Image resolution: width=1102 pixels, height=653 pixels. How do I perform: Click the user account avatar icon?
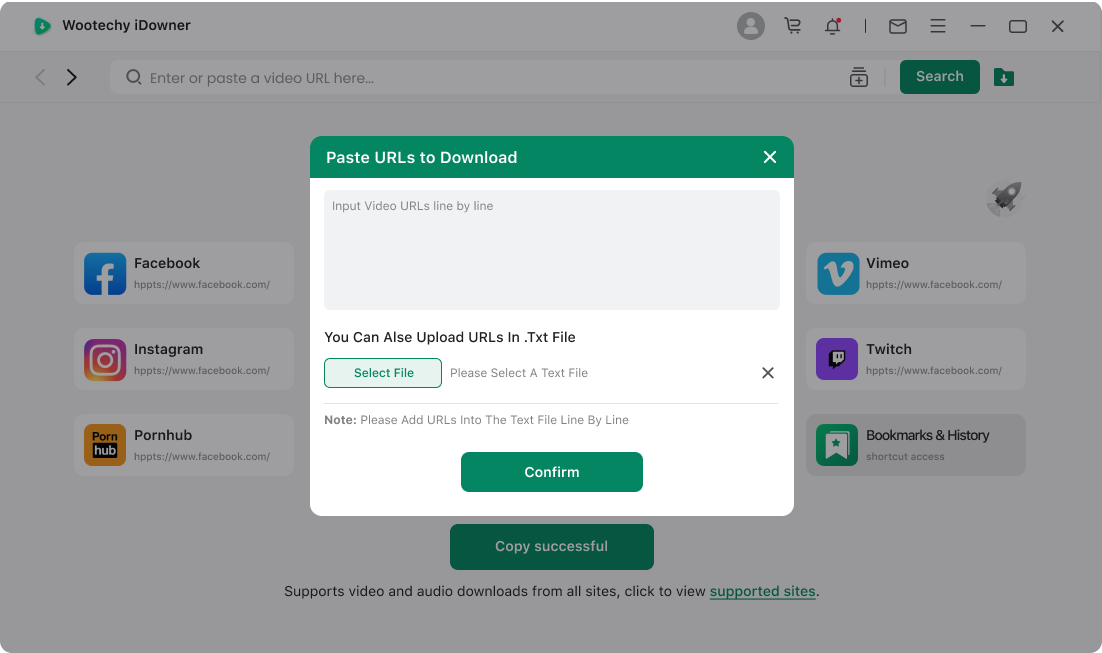point(750,26)
